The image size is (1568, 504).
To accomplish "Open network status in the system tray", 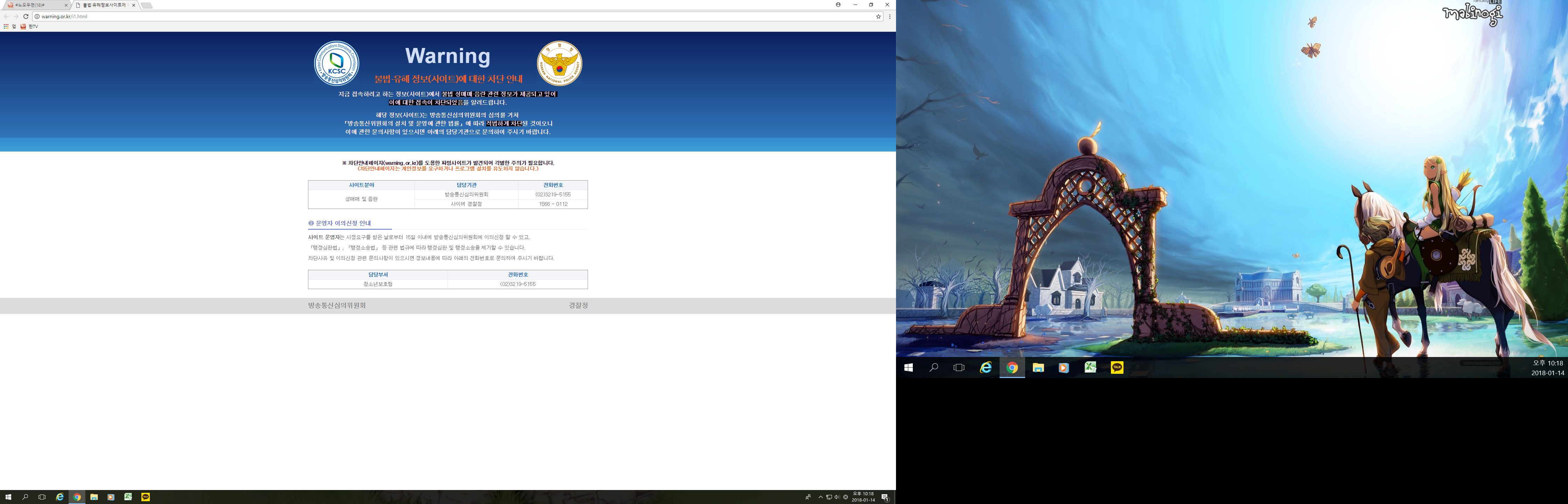I will pyautogui.click(x=829, y=497).
